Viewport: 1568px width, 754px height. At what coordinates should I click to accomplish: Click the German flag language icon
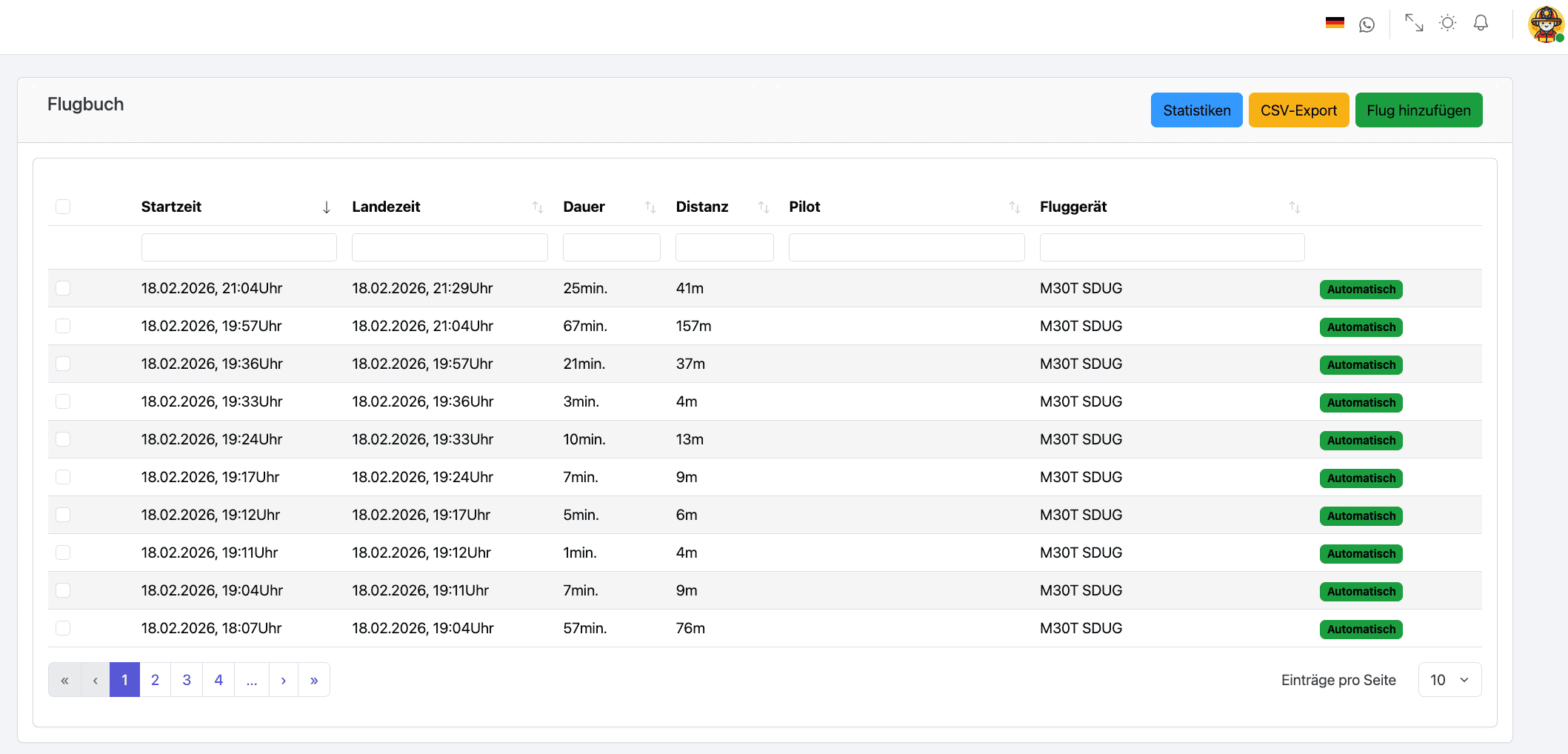(1335, 23)
